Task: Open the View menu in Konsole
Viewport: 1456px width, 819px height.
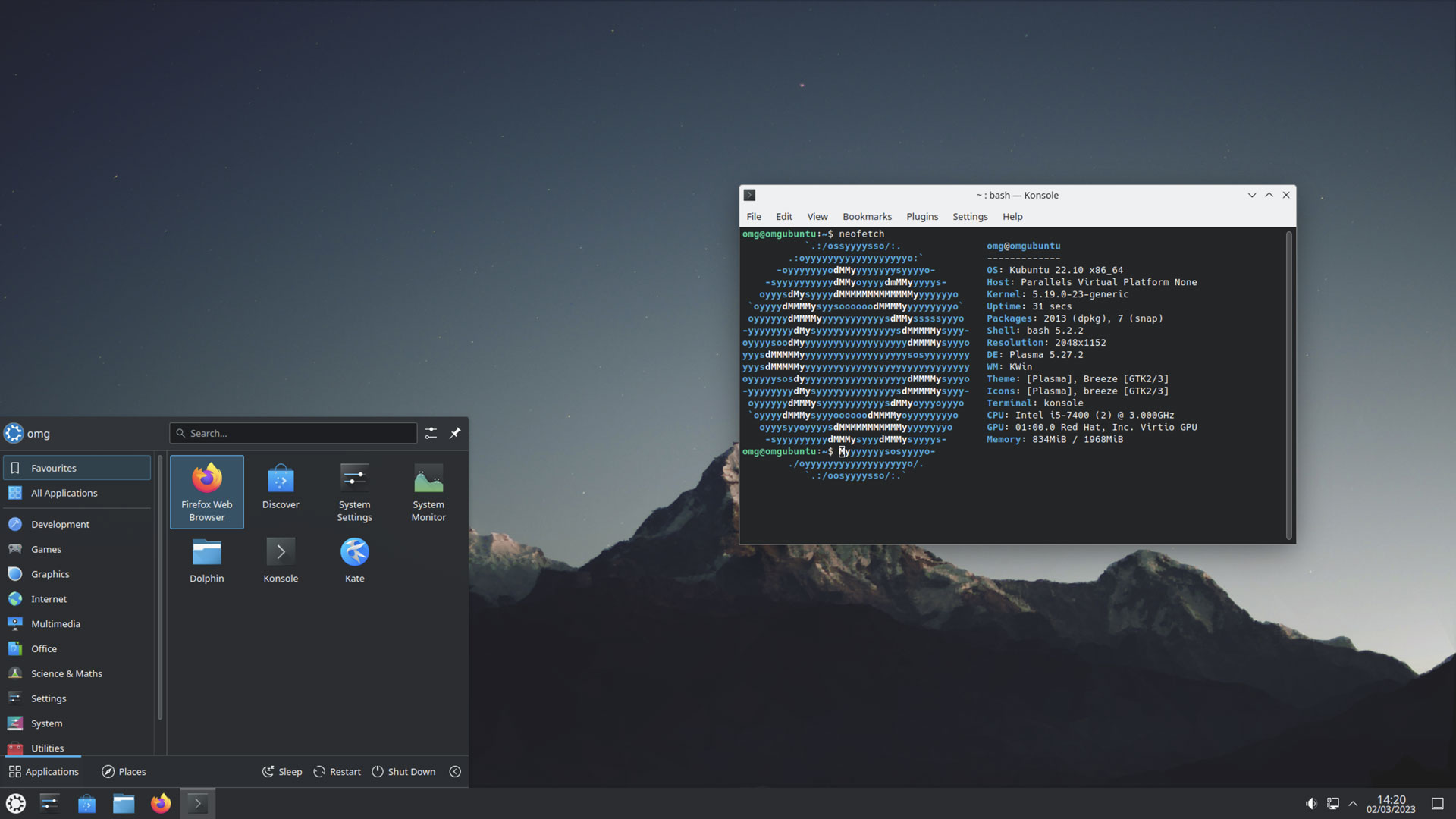Action: click(x=817, y=216)
